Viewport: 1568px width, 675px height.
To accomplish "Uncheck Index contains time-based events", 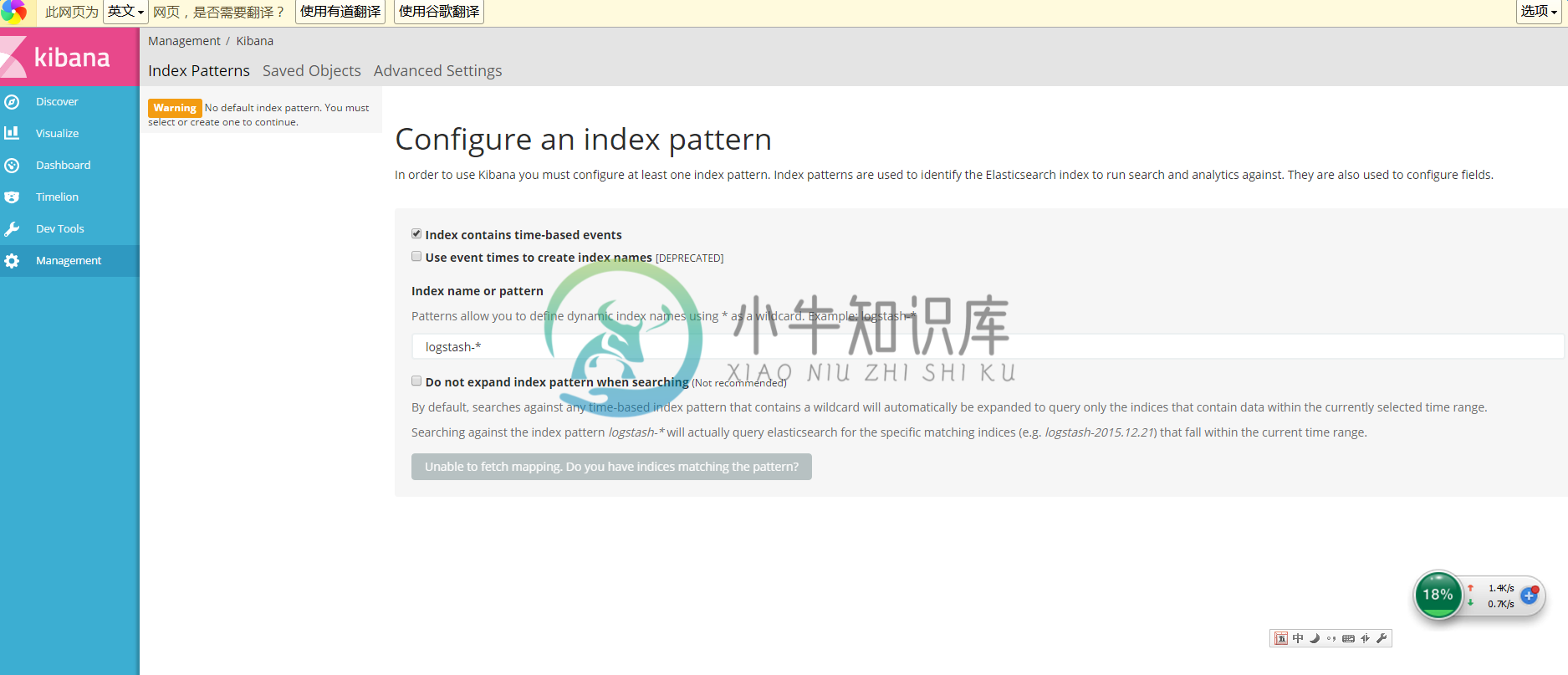I will 416,233.
